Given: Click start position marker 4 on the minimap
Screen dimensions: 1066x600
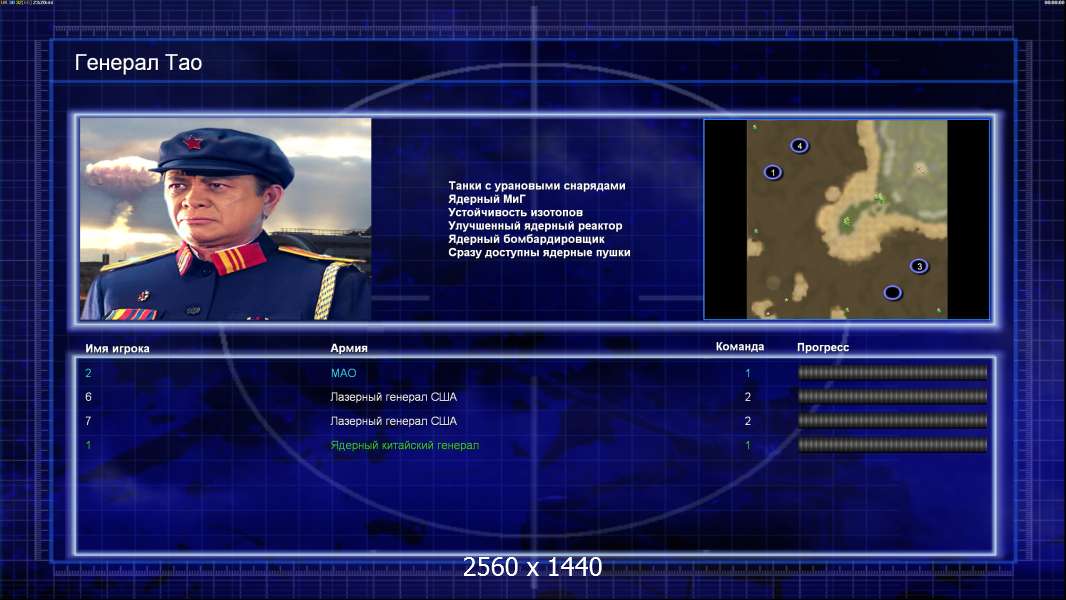Looking at the screenshot, I should point(800,145).
